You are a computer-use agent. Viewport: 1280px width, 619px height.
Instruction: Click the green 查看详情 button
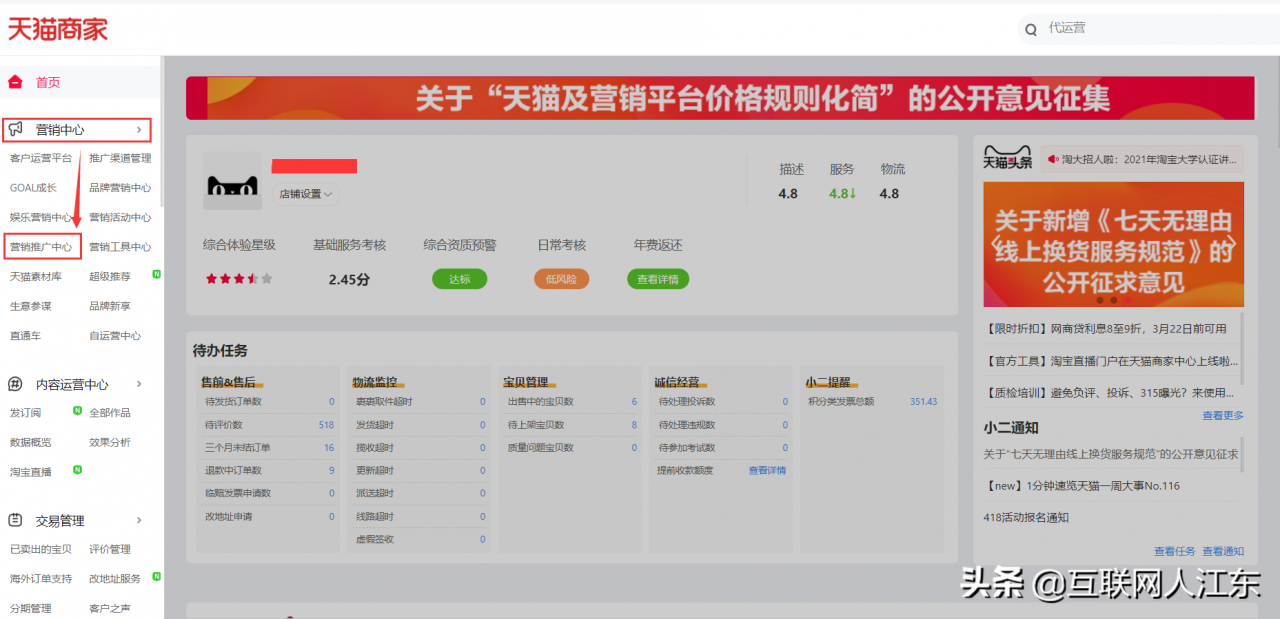pyautogui.click(x=658, y=279)
